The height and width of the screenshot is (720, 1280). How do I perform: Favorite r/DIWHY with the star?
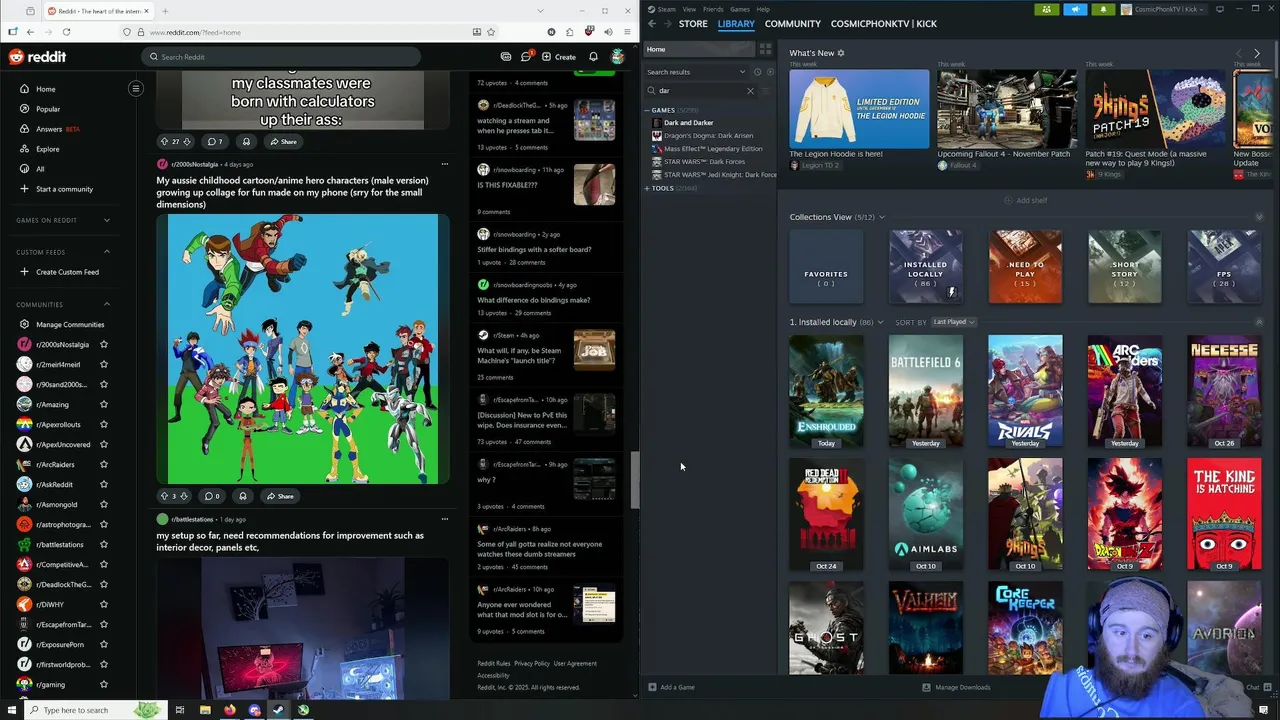[x=103, y=604]
